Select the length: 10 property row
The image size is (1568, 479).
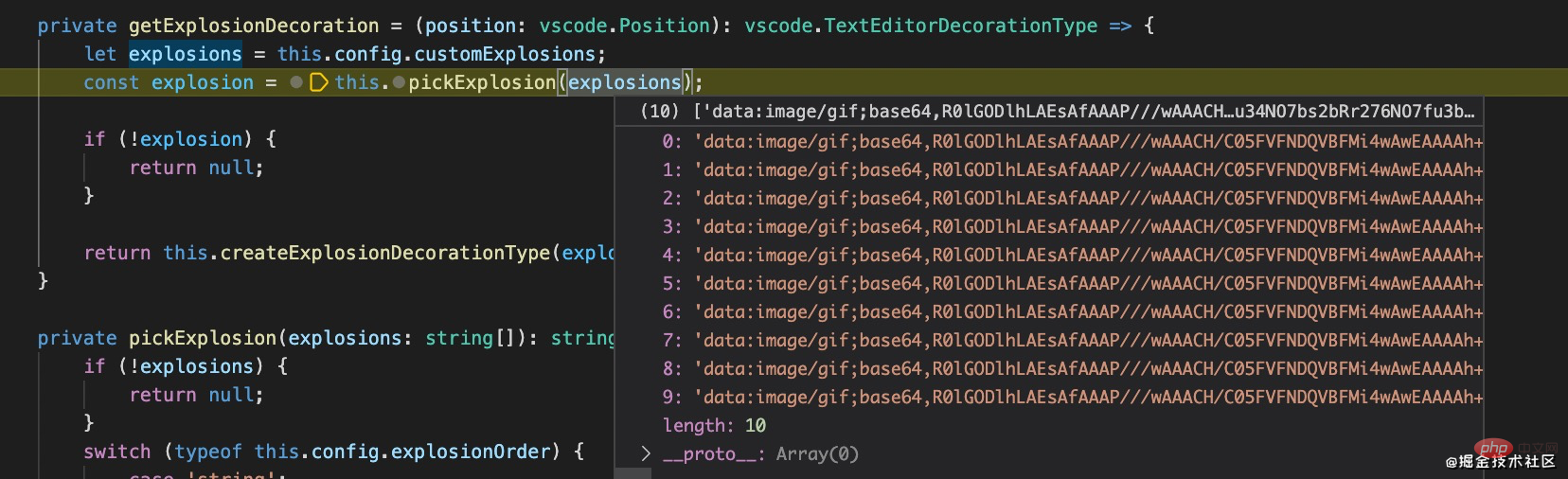(x=714, y=425)
